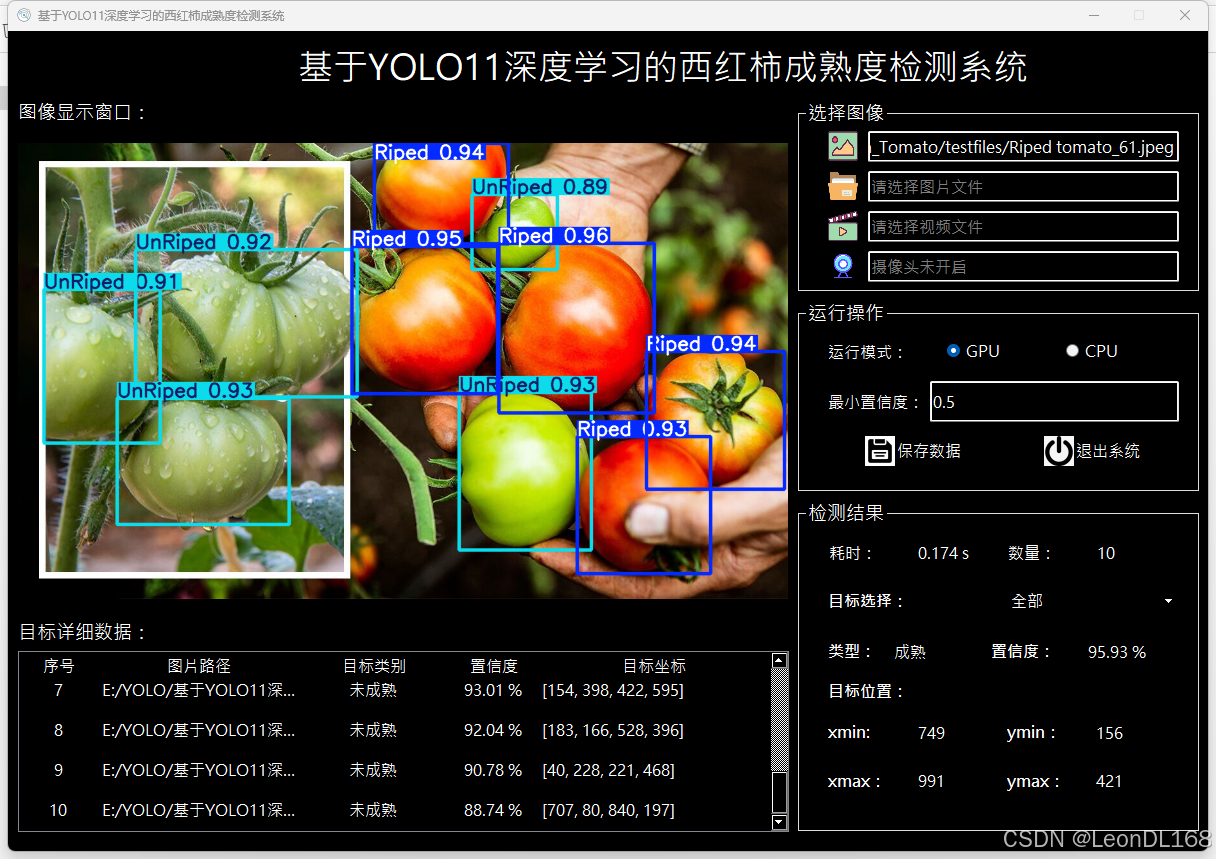Click the video file selection clapperboard icon
This screenshot has height=859, width=1216.
[843, 226]
